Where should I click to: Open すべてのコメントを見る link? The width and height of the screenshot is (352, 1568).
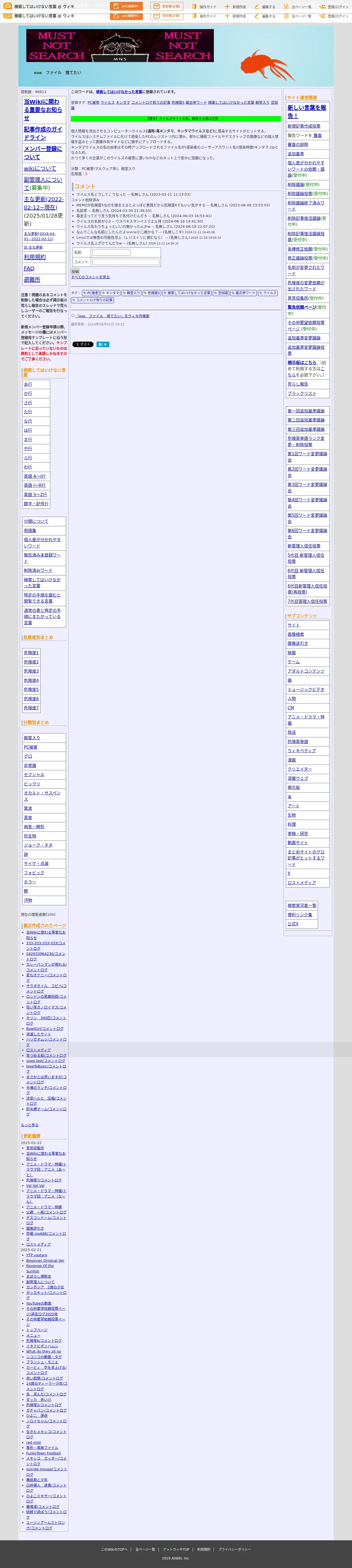[90, 277]
